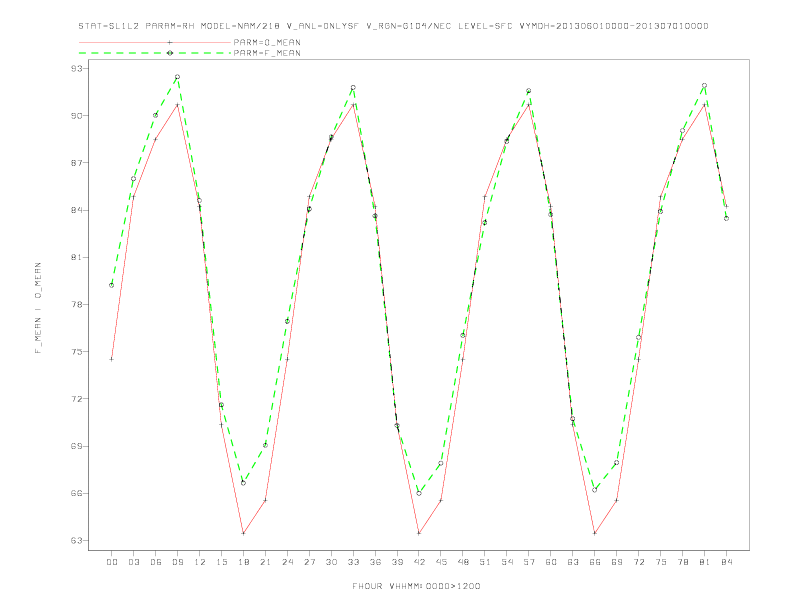This screenshot has width=792, height=612.
Task: Click the x-axis tick label 72
Action: [x=639, y=562]
